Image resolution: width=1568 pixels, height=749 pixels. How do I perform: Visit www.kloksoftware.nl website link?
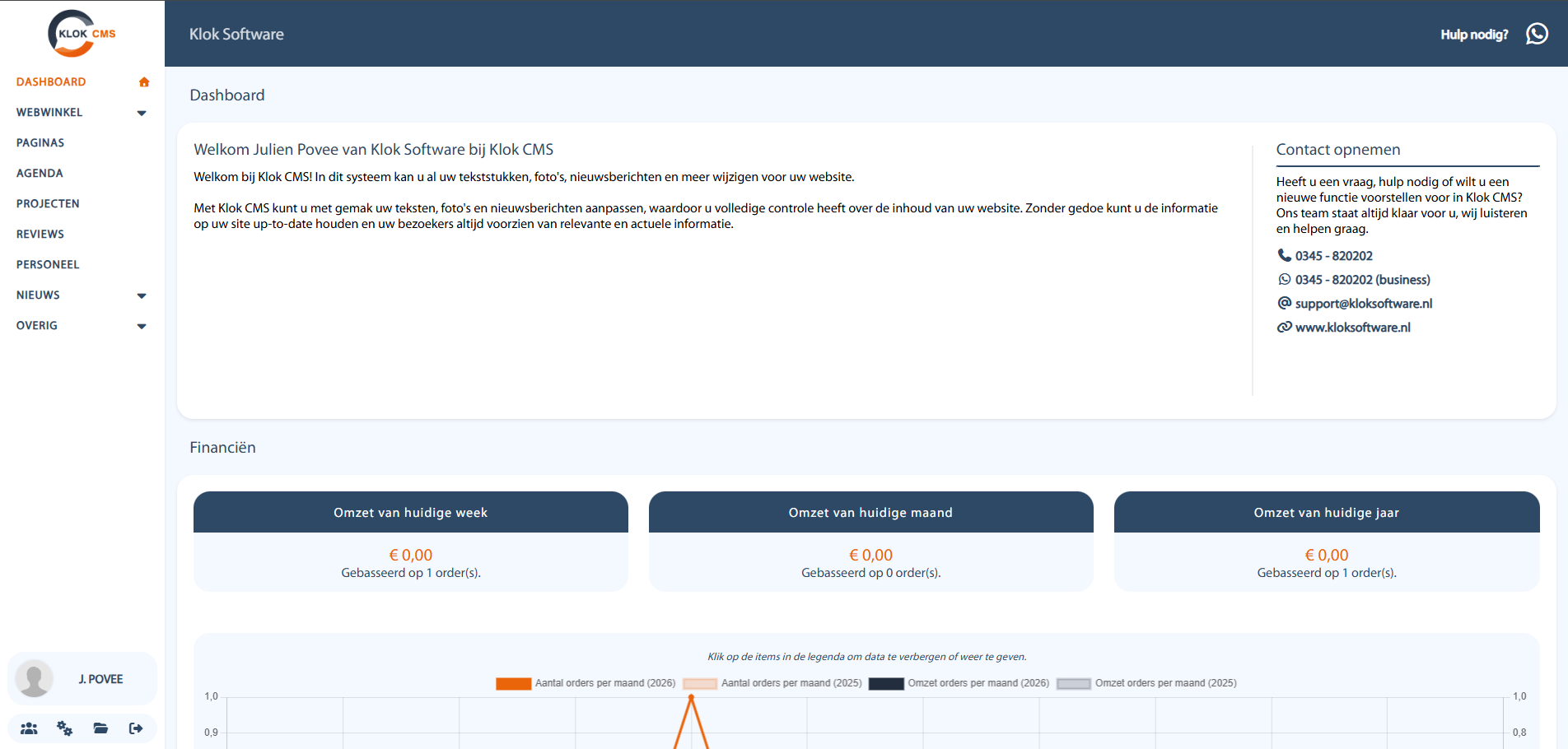click(x=1352, y=328)
